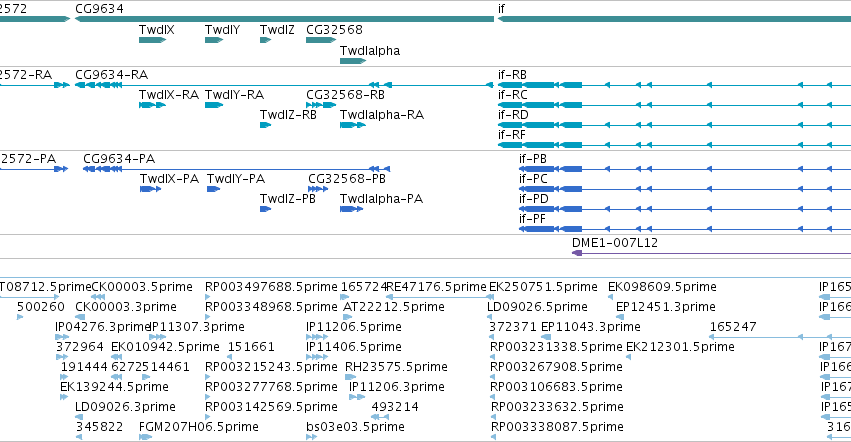
Task: Click the Twdlalpha gene arrow glyph
Action: [353, 61]
